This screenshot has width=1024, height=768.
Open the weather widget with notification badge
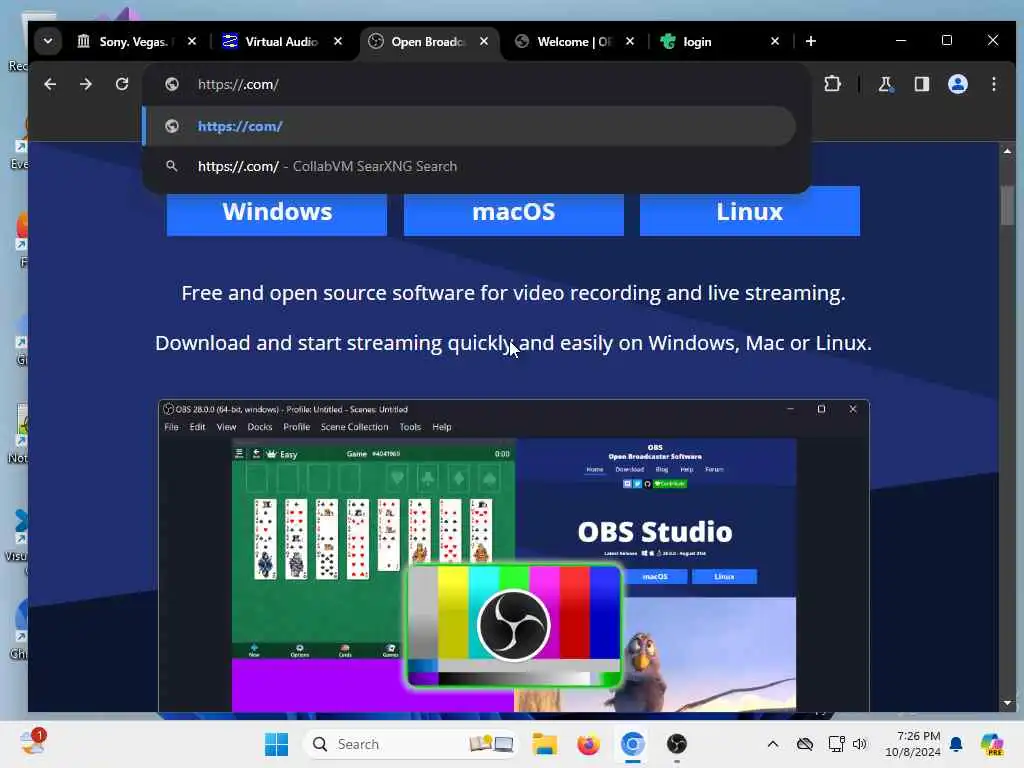(33, 743)
